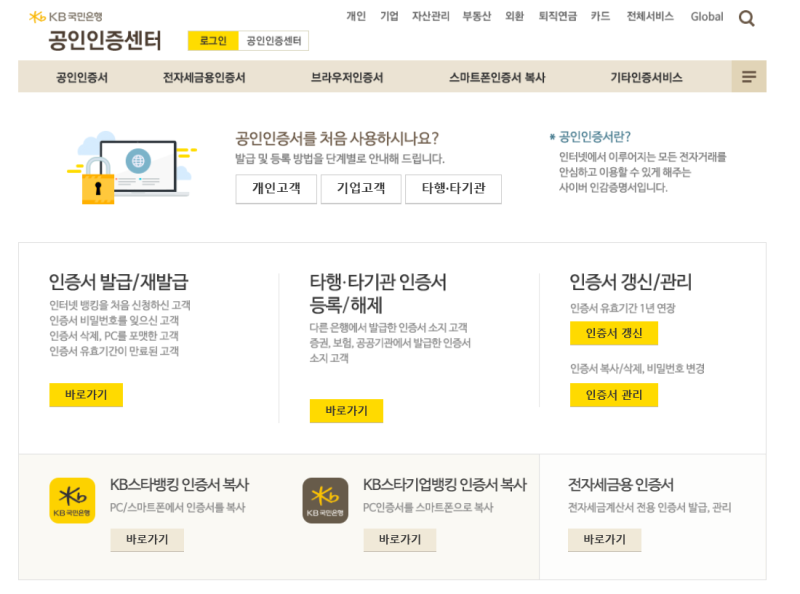Image resolution: width=800 pixels, height=594 pixels.
Task: Click the KB스타뱅킹 인증서 복사 heading
Action: click(179, 484)
